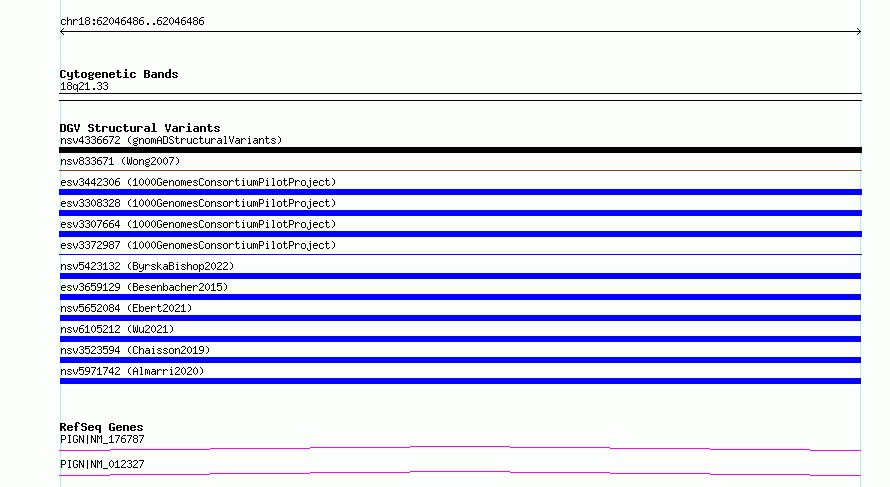Click the 18q21.33 band label
890x487 pixels.
(x=84, y=87)
